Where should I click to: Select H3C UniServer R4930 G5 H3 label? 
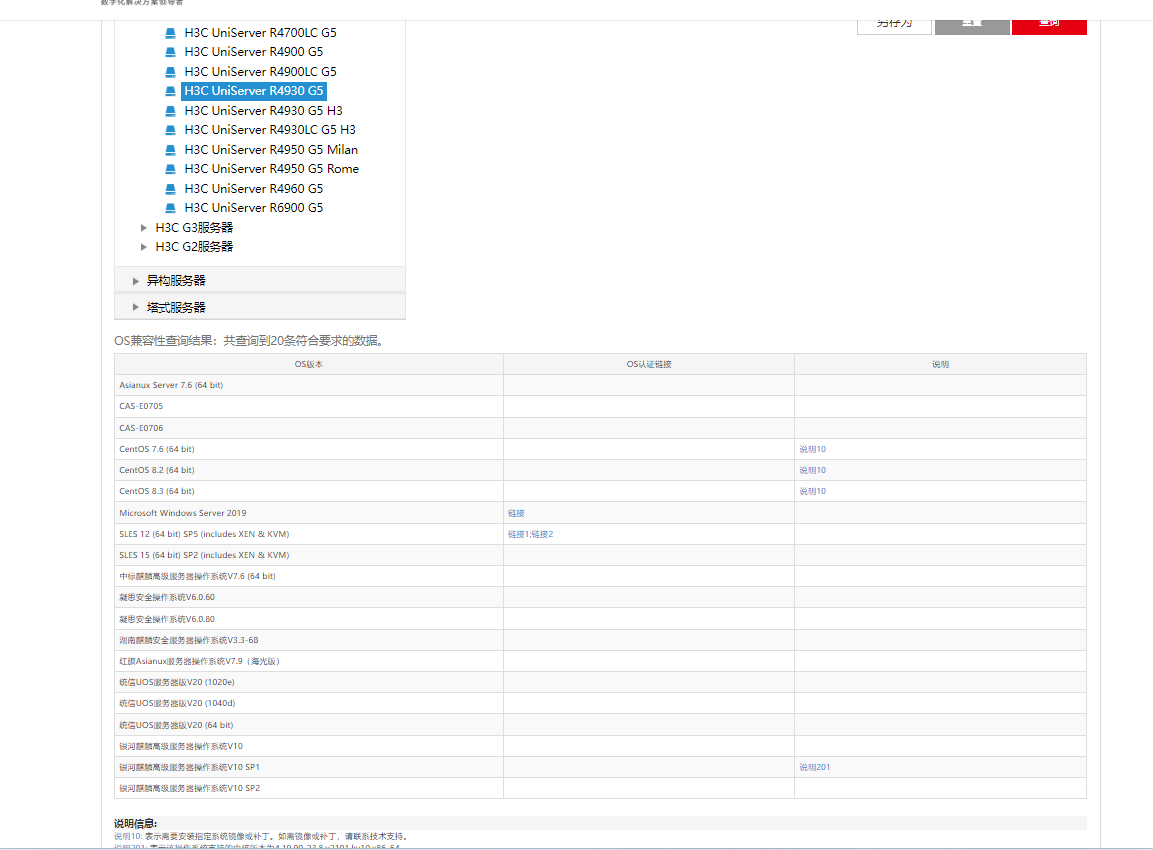coord(263,110)
